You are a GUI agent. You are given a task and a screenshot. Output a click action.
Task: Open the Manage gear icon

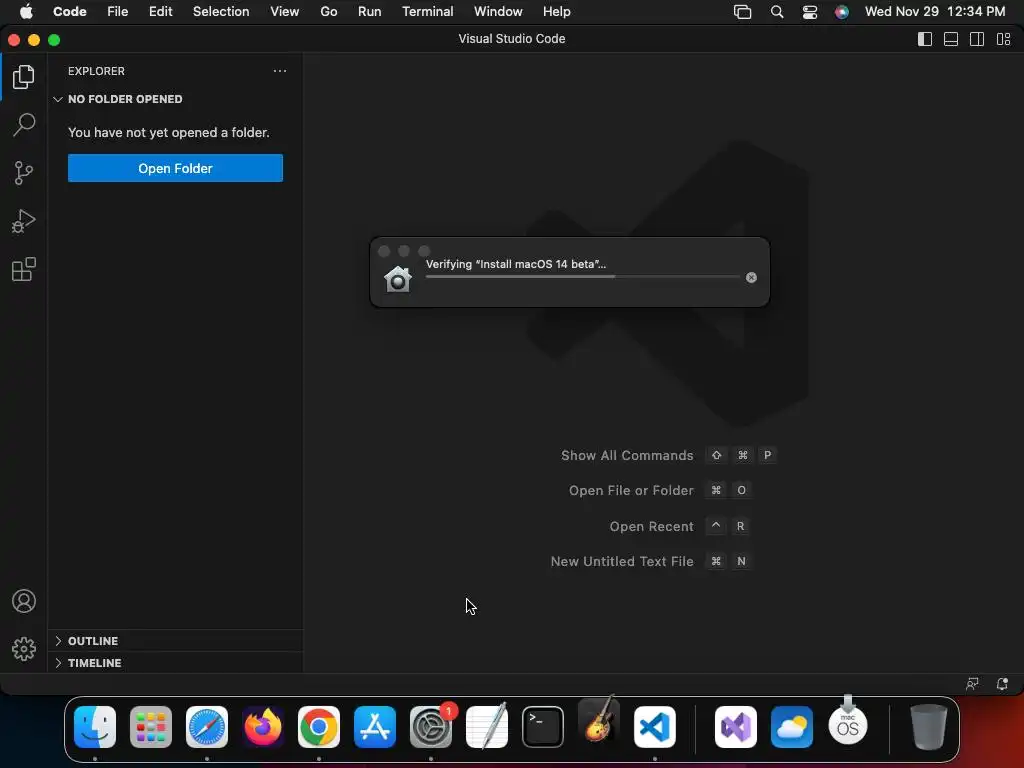pyautogui.click(x=24, y=649)
